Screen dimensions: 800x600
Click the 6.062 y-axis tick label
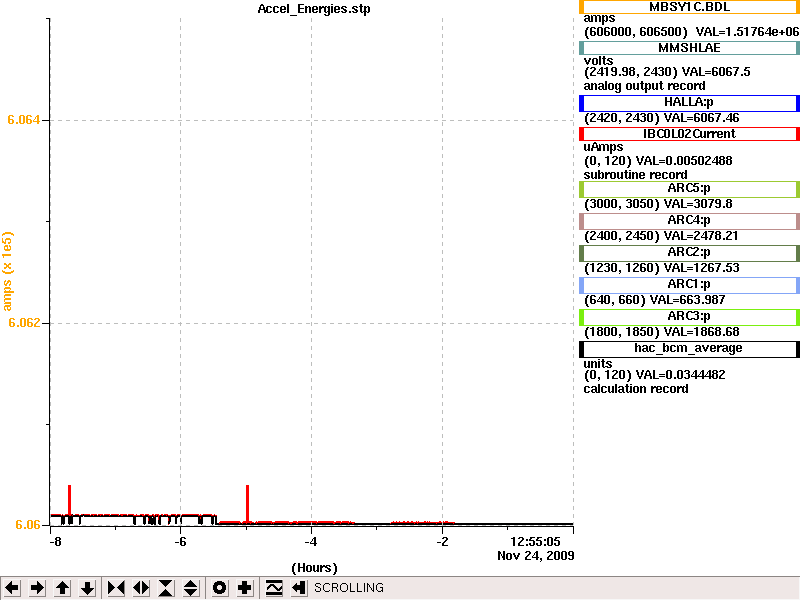tap(23, 322)
